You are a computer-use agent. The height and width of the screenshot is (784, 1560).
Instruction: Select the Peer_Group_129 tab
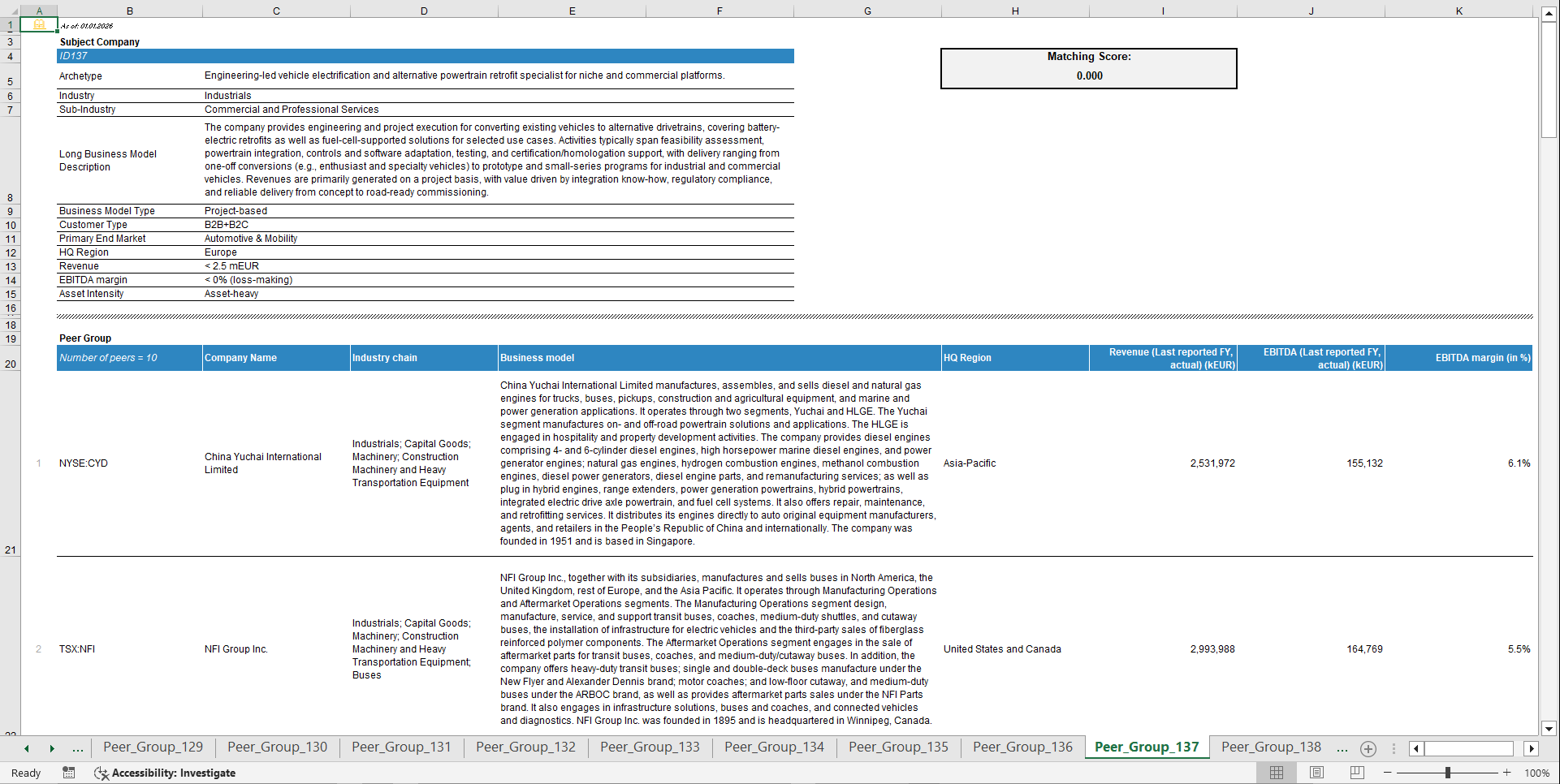pos(153,747)
